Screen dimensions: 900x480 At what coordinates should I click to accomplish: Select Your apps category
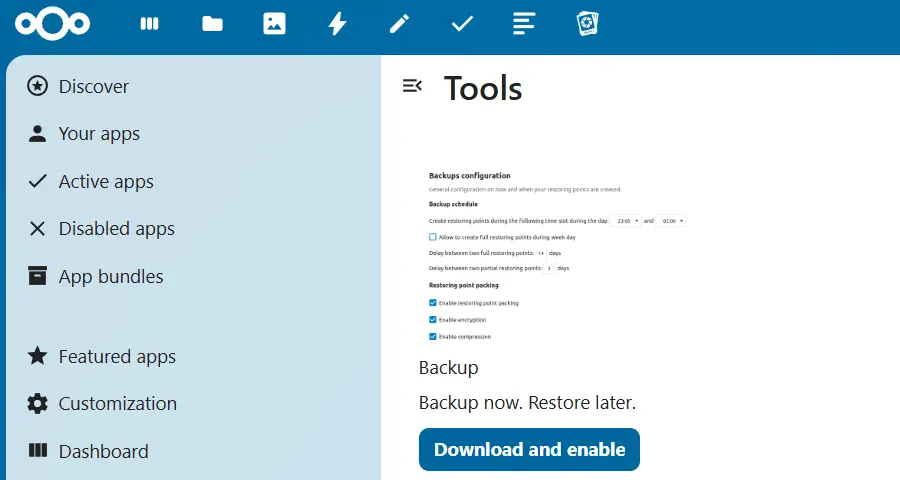point(98,134)
